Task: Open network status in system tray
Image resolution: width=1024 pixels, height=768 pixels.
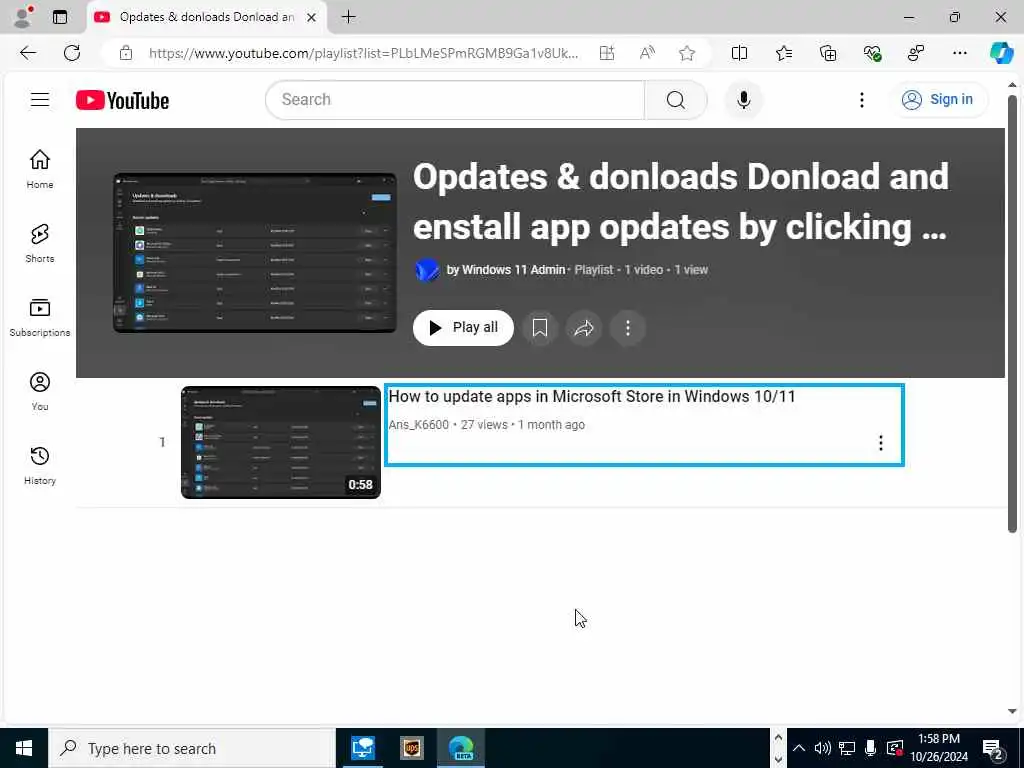Action: click(847, 748)
